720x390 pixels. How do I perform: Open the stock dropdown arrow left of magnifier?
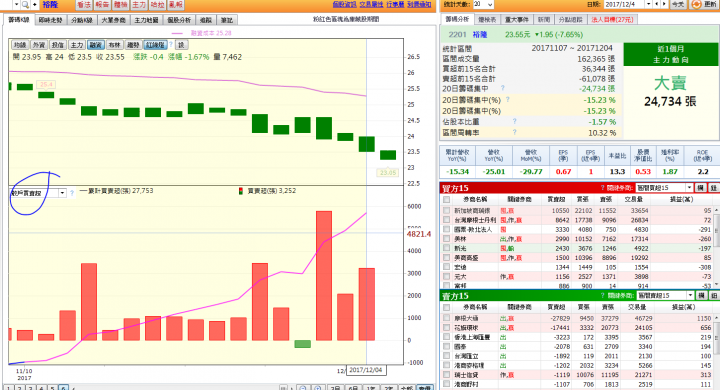[17, 5]
